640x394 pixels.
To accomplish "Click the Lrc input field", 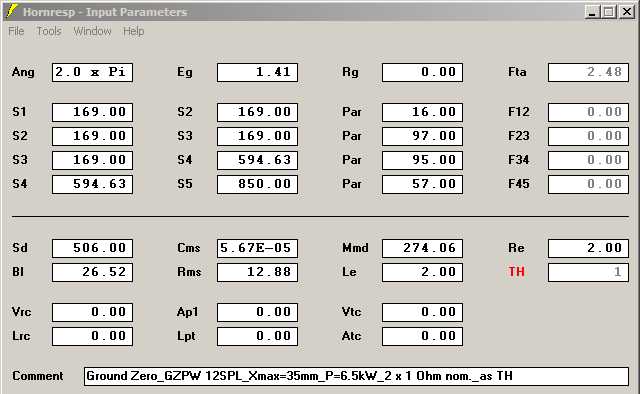I will point(92,336).
